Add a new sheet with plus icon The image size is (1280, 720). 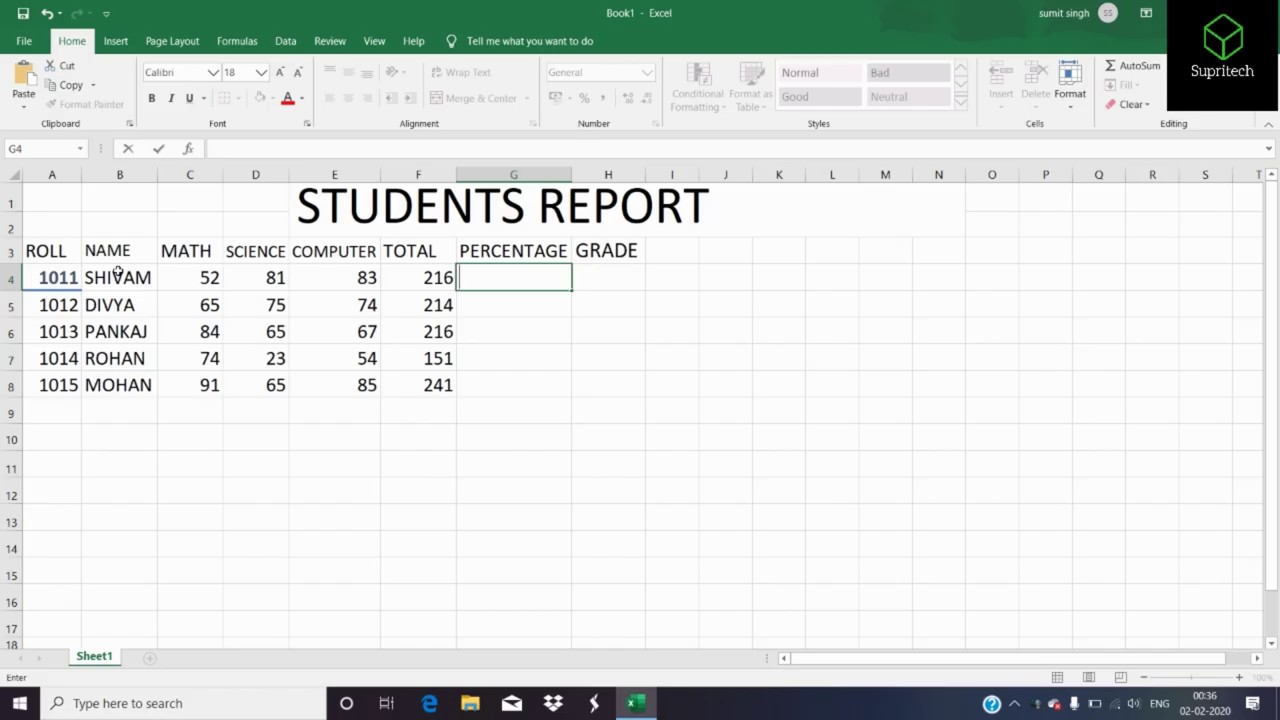(x=150, y=657)
